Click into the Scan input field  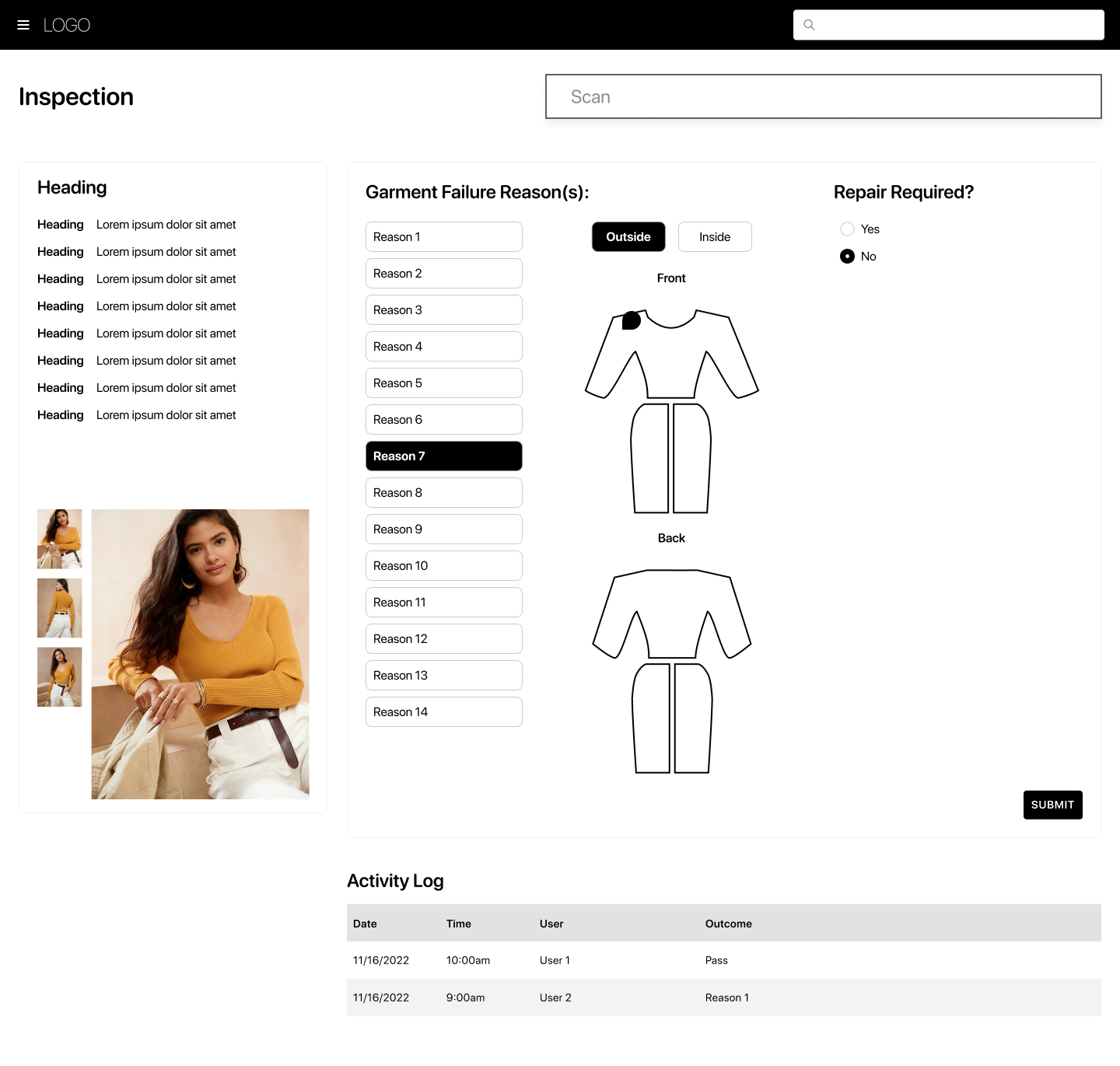(823, 97)
